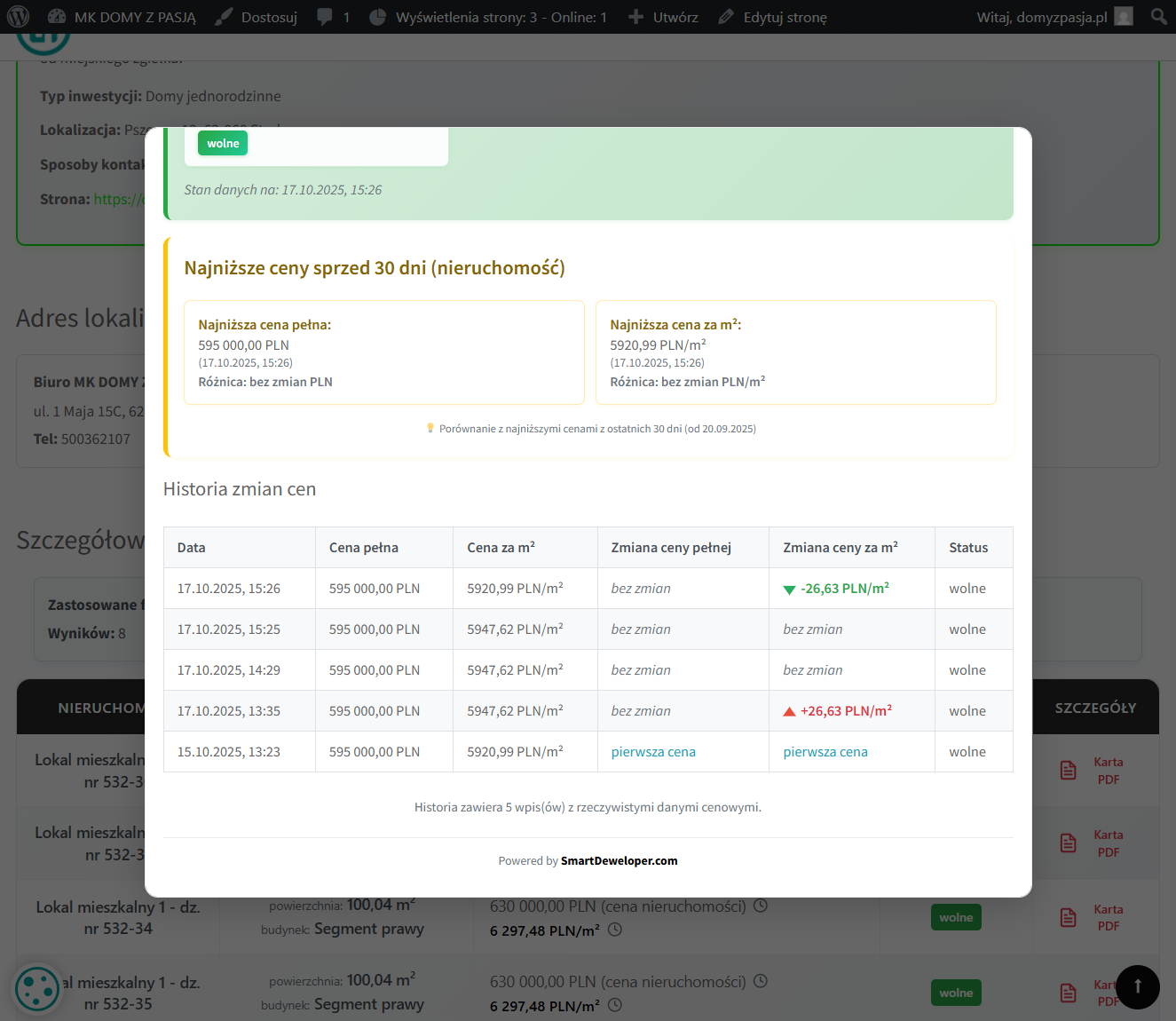Click the scroll-to-top arrow button
Image resolution: width=1176 pixels, height=1021 pixels.
tap(1137, 986)
